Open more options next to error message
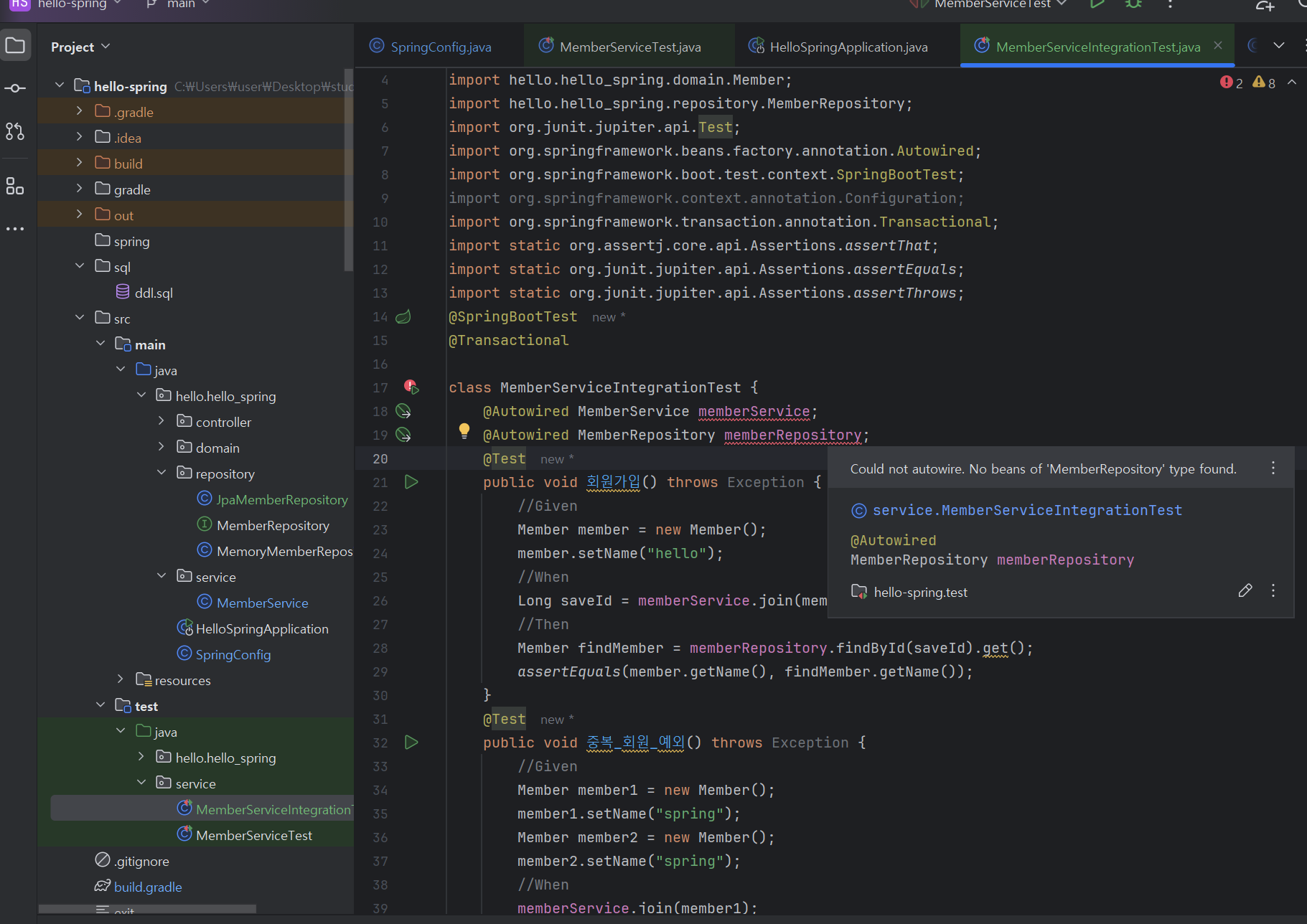The height and width of the screenshot is (924, 1307). pyautogui.click(x=1273, y=468)
